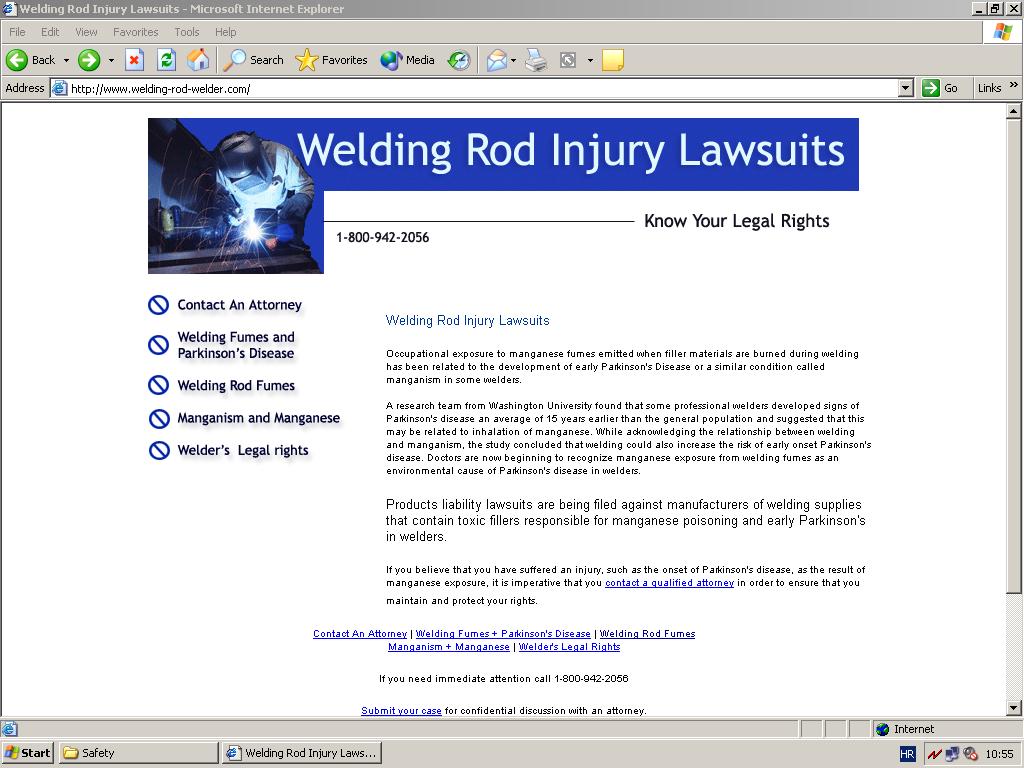
Task: Open the History clock icon
Action: pos(458,60)
